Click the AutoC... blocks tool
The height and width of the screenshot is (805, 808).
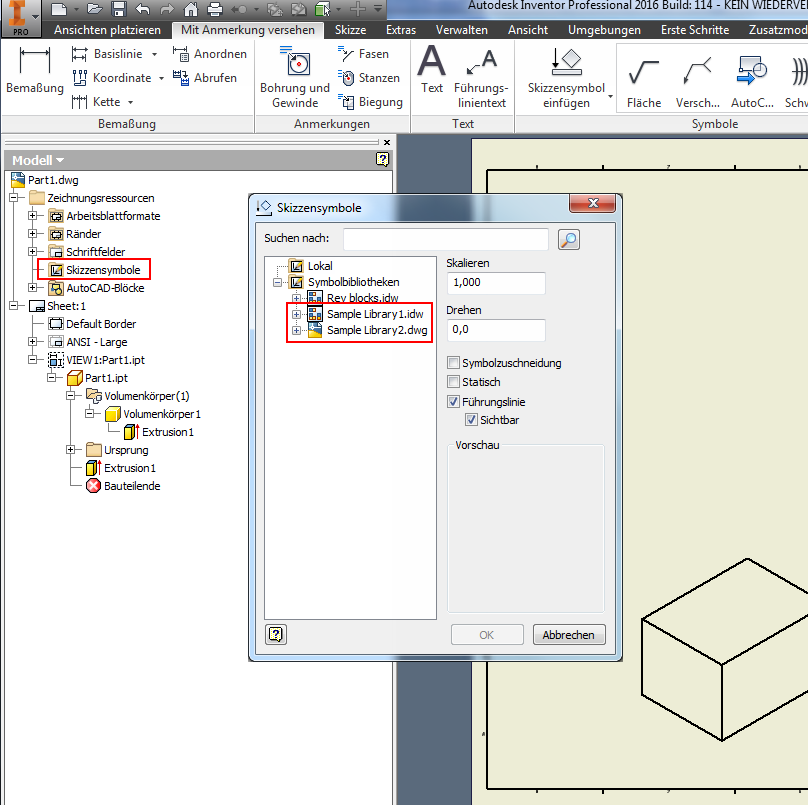pos(752,82)
